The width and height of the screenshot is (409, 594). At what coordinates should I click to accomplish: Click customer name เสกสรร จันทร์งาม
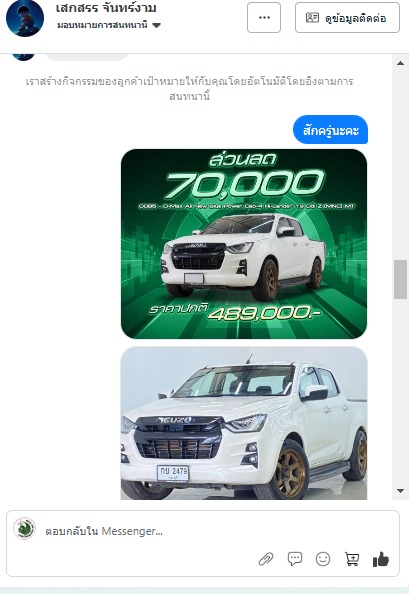[x=106, y=8]
